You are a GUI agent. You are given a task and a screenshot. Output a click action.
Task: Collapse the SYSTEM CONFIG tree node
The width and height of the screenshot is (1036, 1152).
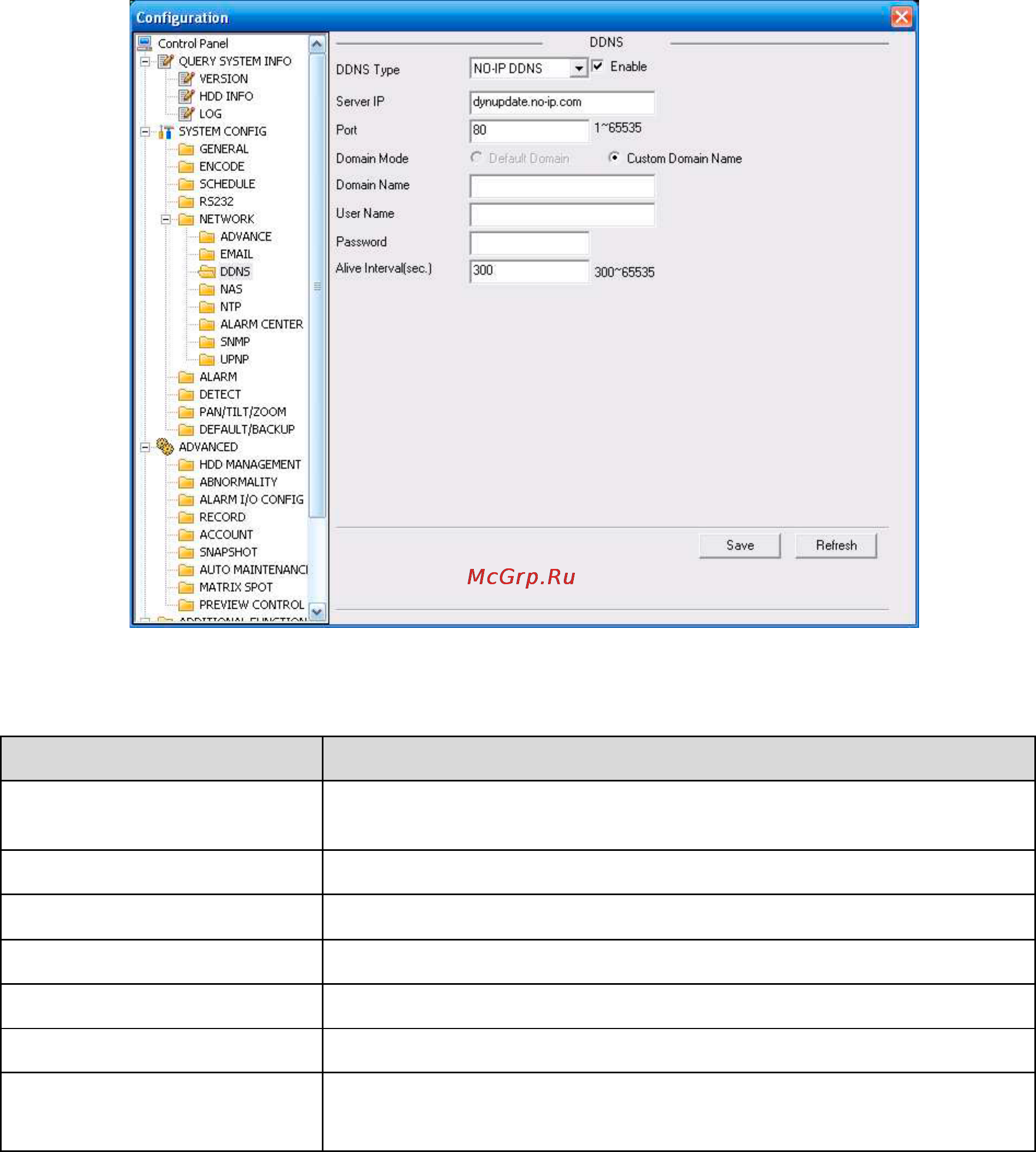(x=145, y=132)
